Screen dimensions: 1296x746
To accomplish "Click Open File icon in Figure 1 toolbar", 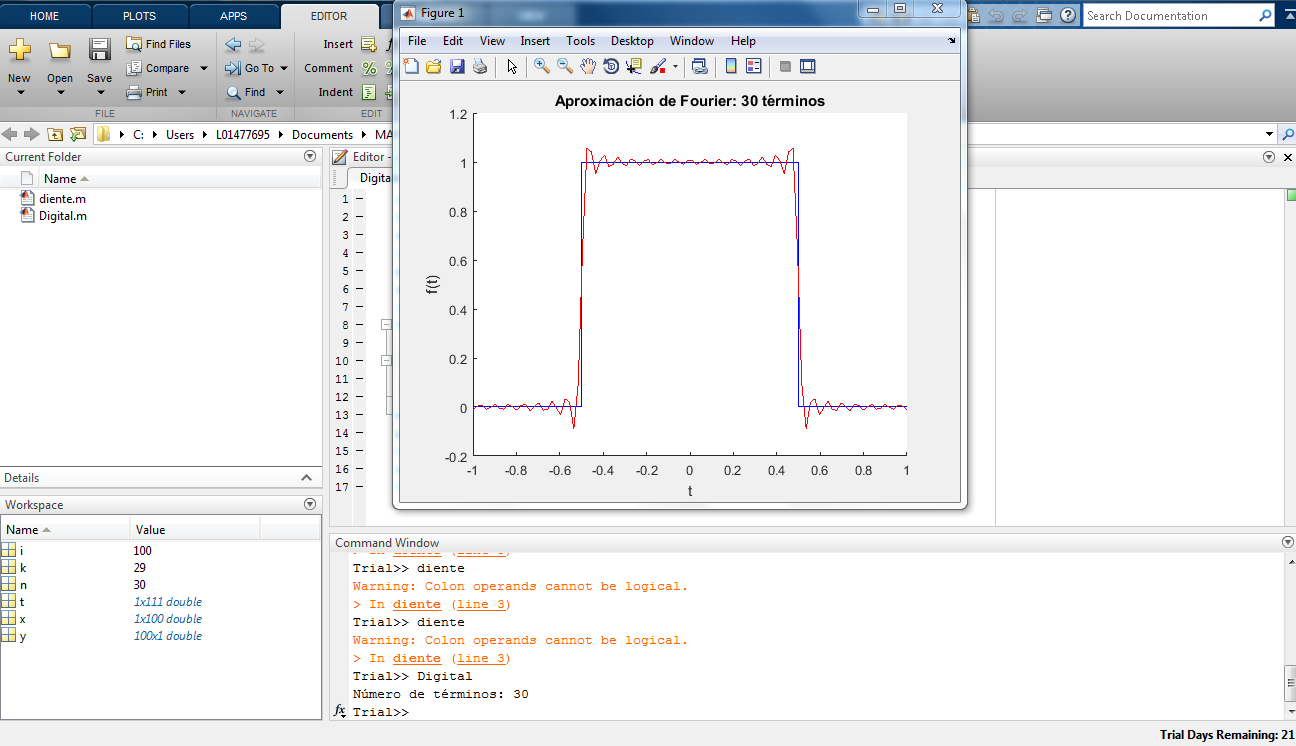I will click(434, 66).
